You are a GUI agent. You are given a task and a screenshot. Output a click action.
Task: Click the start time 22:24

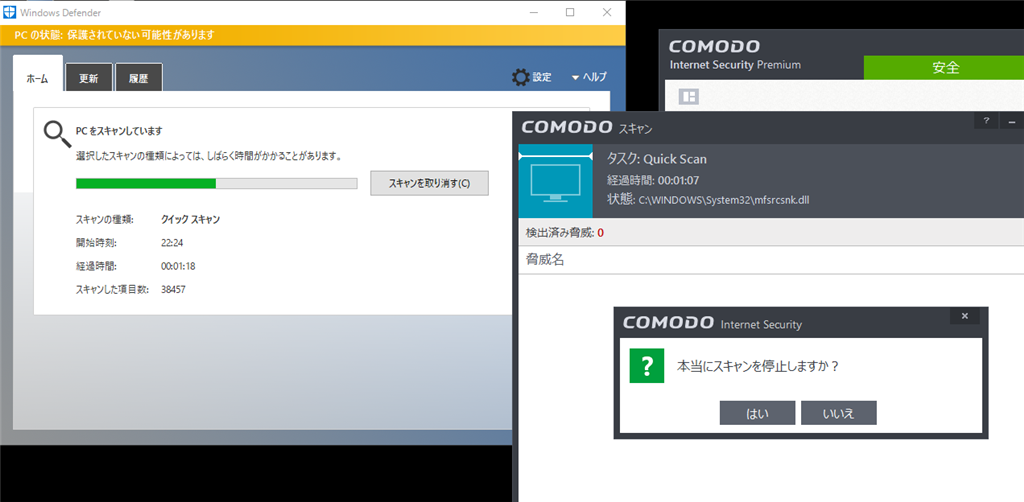pos(170,243)
